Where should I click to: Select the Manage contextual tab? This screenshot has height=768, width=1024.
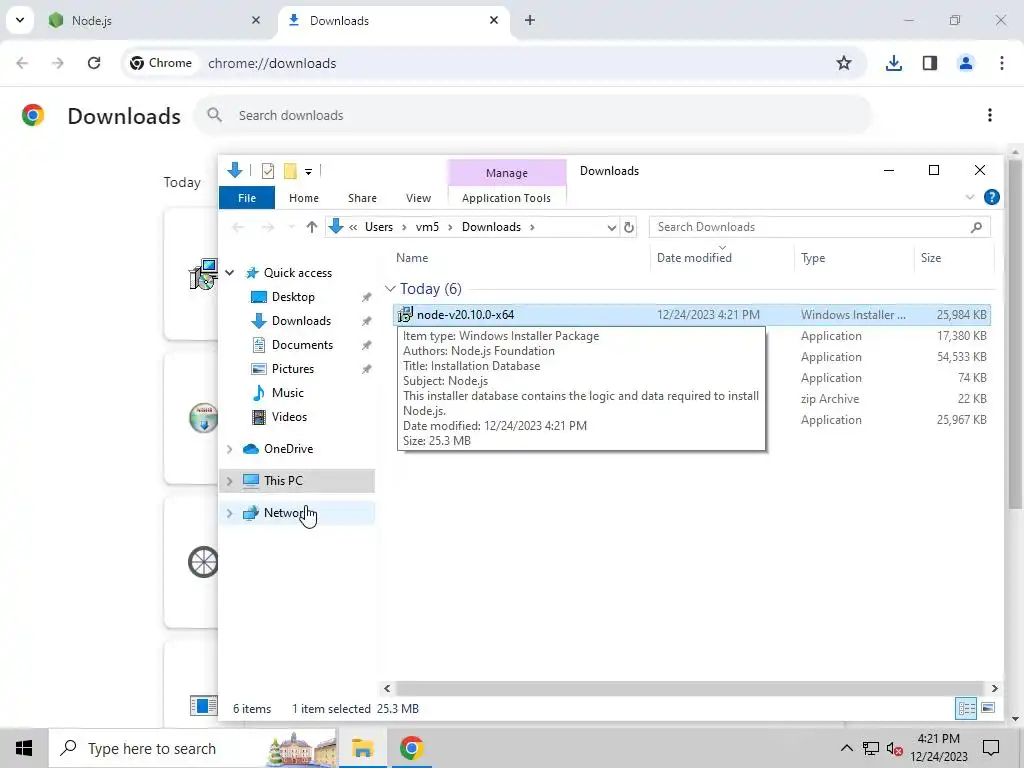pos(507,172)
